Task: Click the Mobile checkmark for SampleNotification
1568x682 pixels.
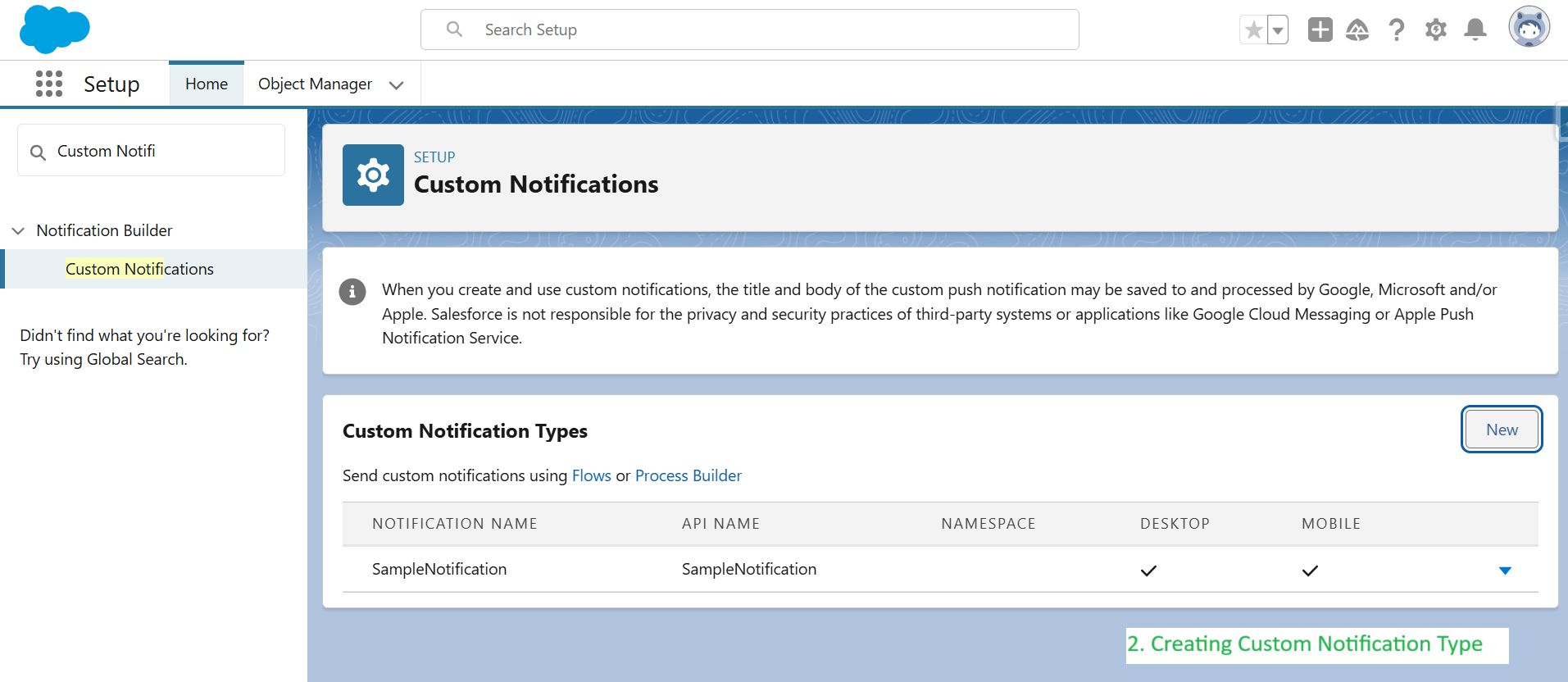Action: [1310, 571]
